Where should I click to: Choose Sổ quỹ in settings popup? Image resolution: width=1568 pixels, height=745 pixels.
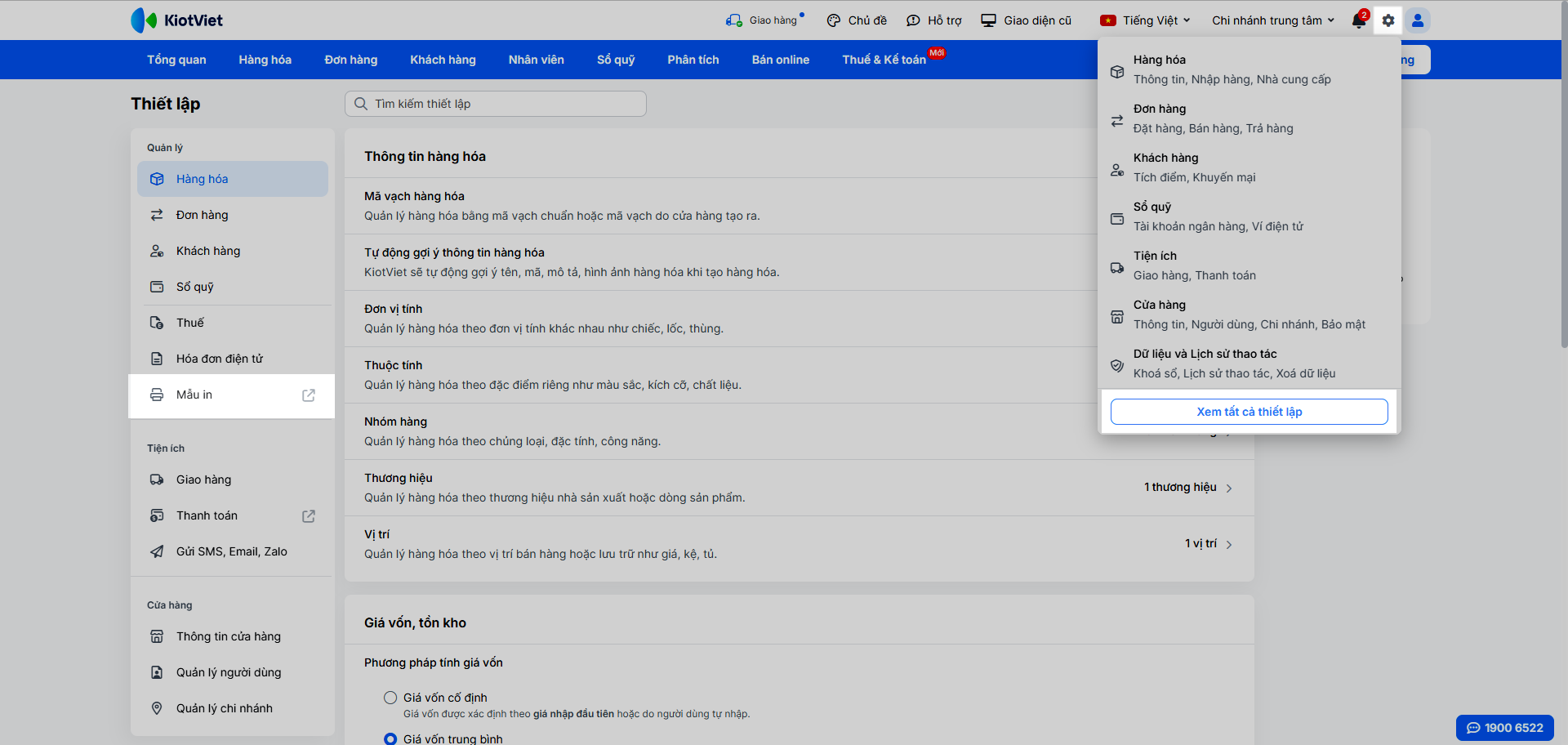(1249, 216)
